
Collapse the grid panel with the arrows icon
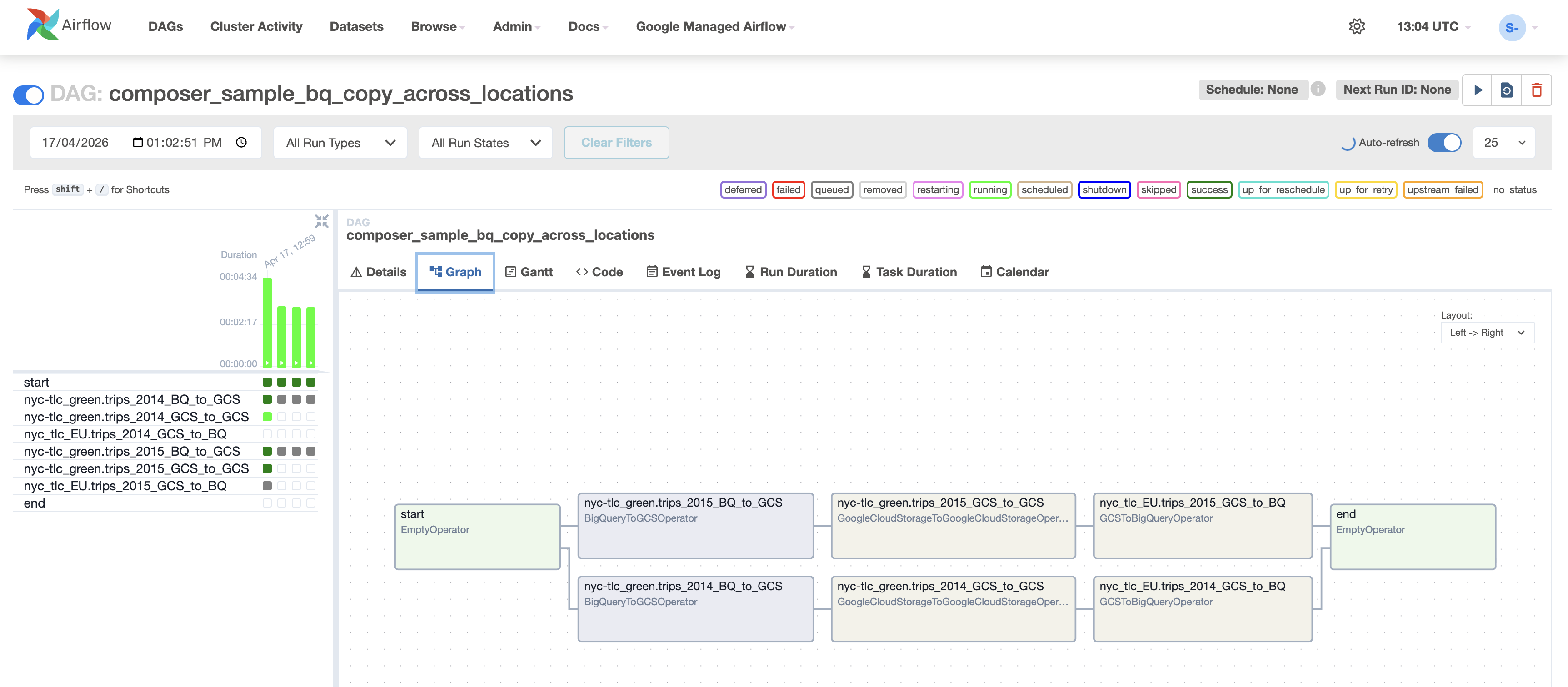coord(321,221)
